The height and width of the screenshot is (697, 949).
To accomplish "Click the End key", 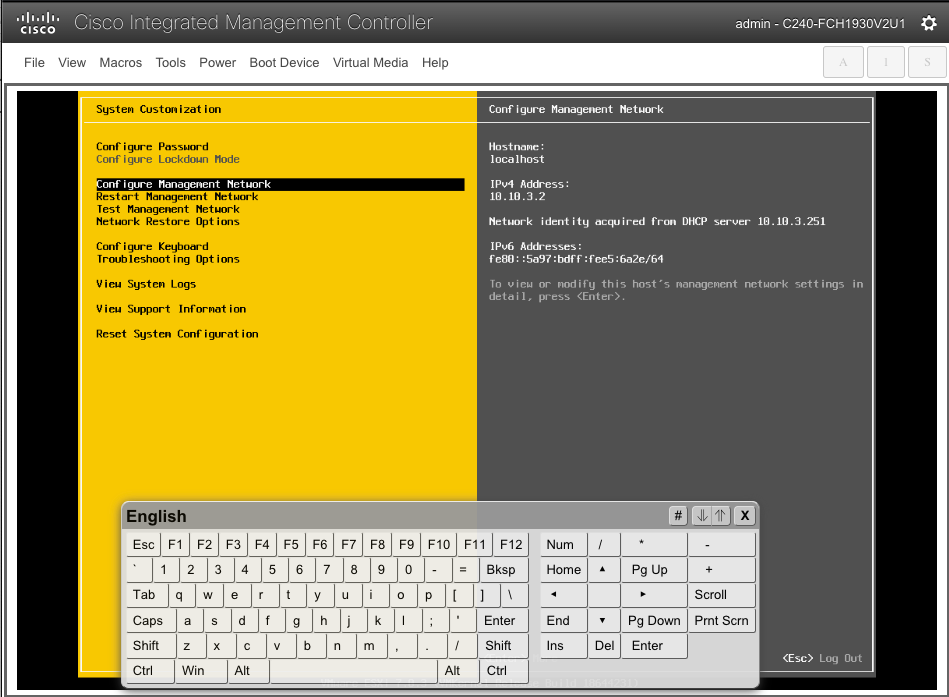I will (x=563, y=620).
